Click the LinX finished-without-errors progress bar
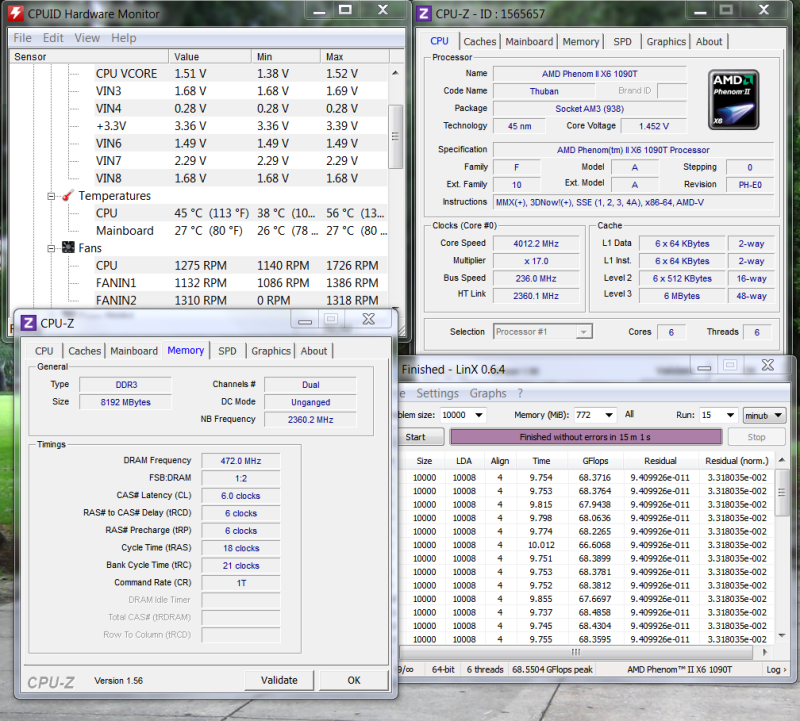The width and height of the screenshot is (800, 721). pyautogui.click(x=586, y=437)
